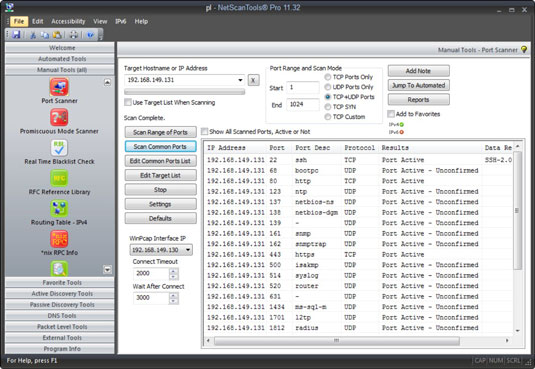
Task: Select the Port Scanner tool icon
Action: click(59, 87)
